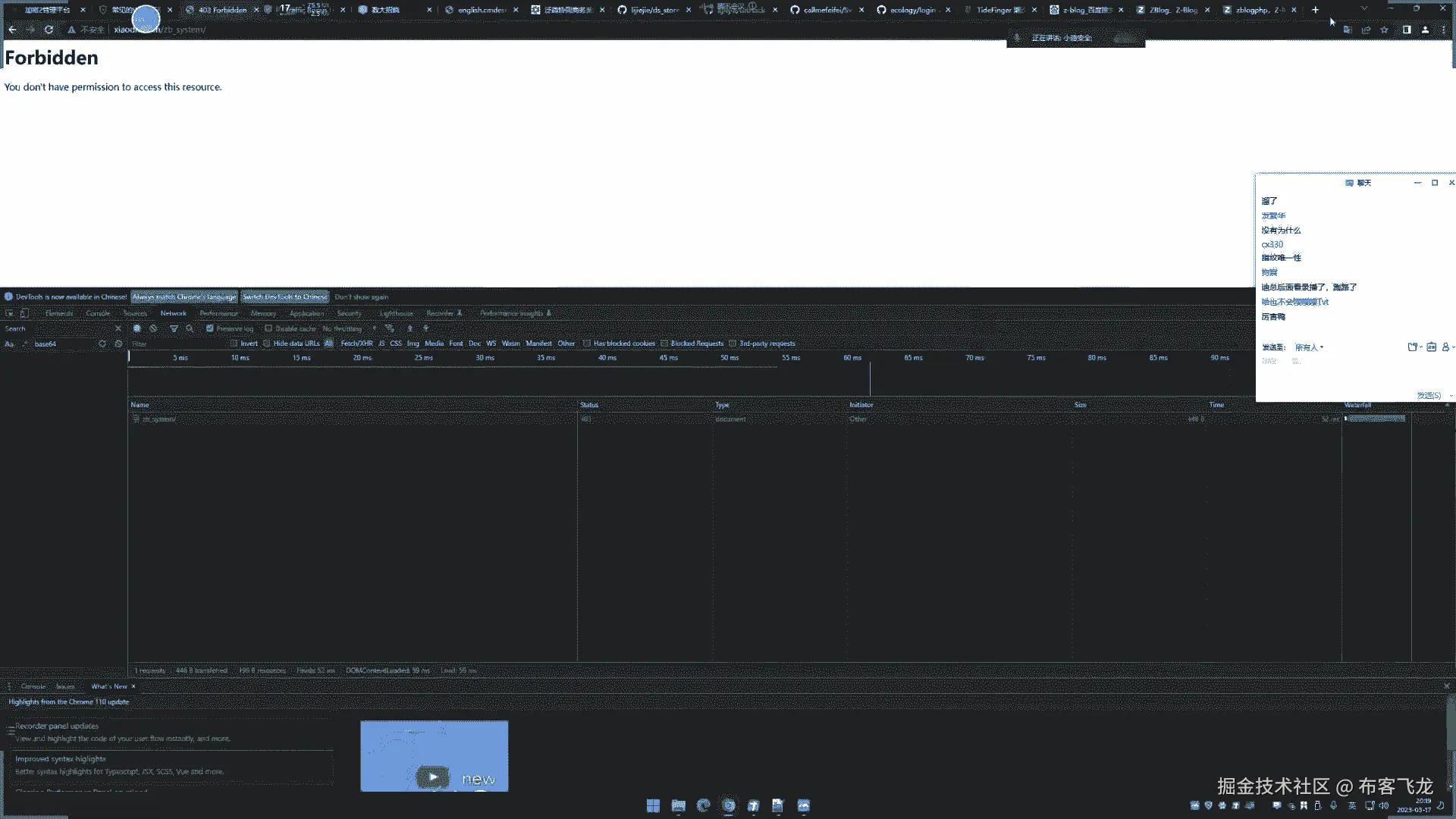Click the record network log icon

tap(136, 328)
